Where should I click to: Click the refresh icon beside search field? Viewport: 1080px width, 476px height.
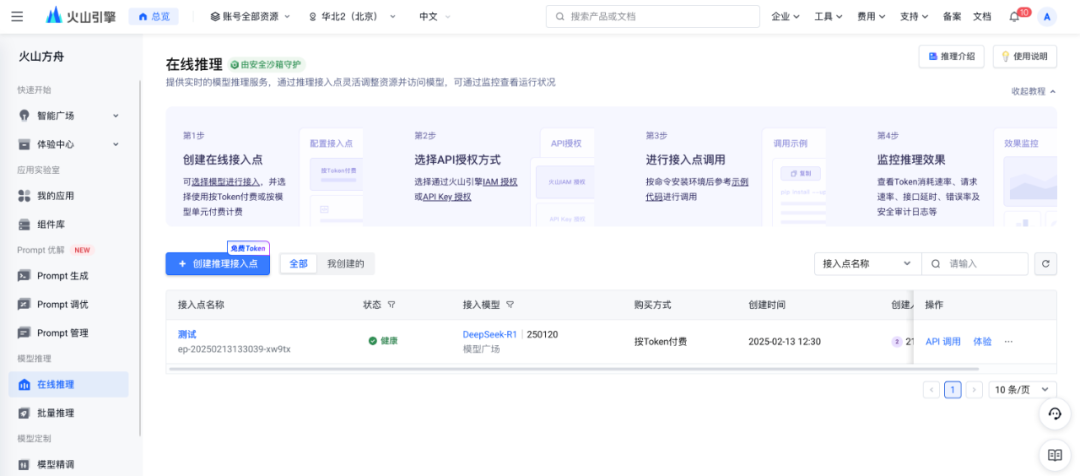coord(1045,264)
